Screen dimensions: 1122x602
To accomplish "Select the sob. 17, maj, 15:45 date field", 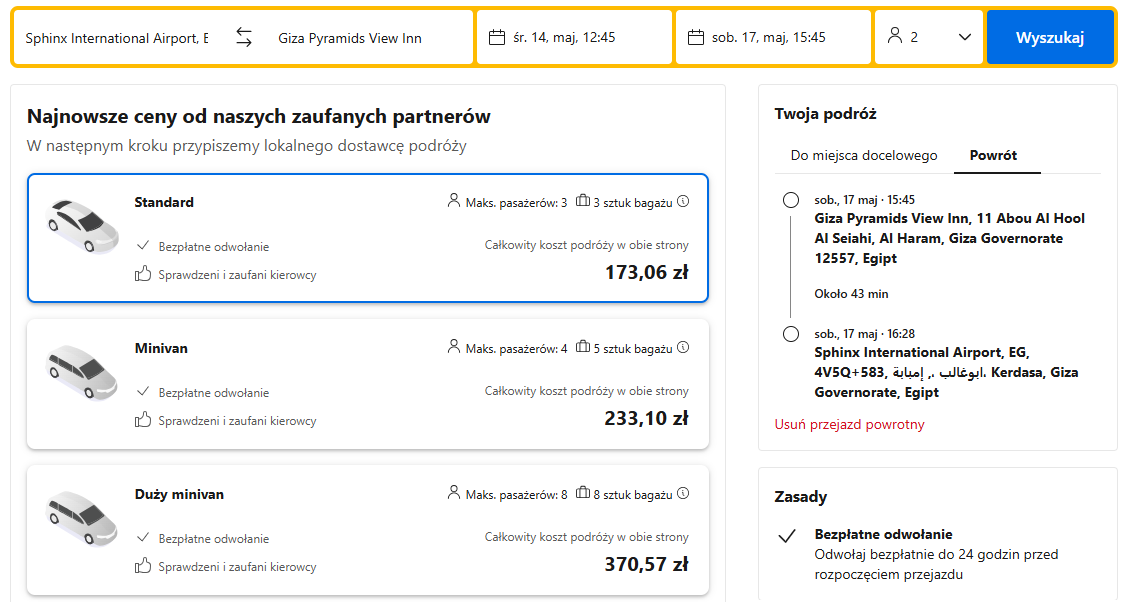I will [774, 37].
